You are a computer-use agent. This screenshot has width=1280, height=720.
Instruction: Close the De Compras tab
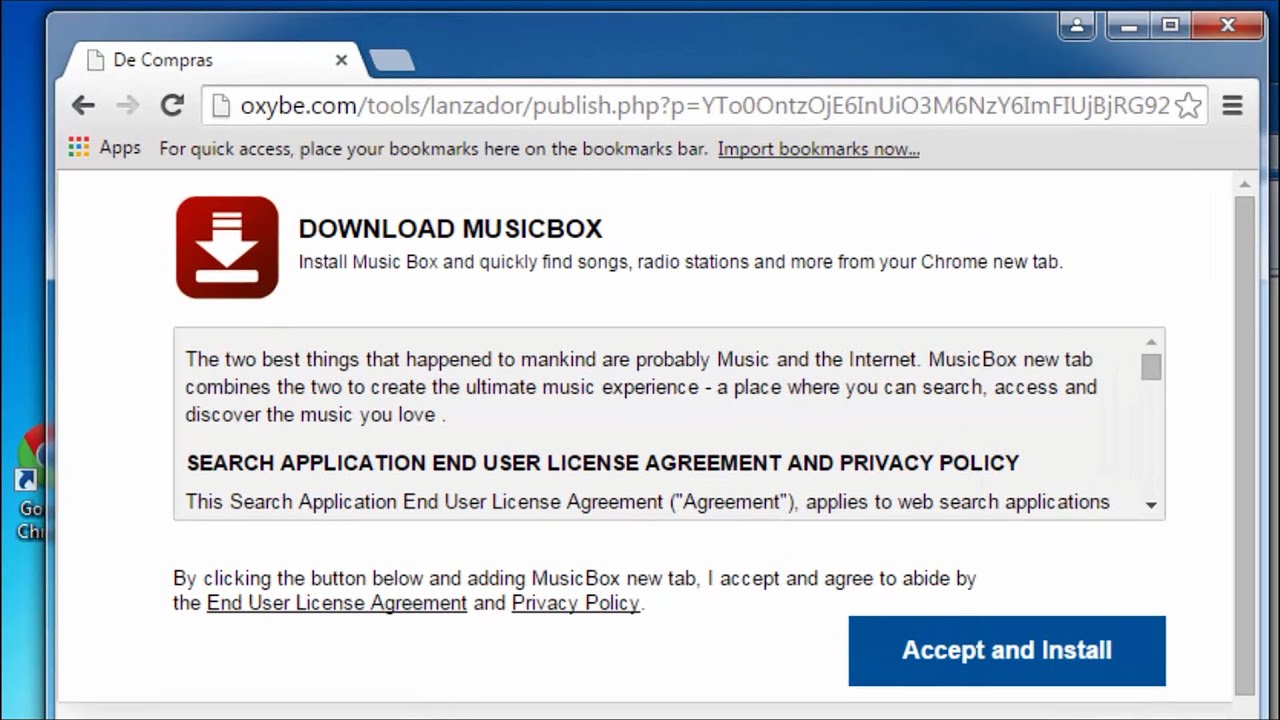tap(341, 60)
